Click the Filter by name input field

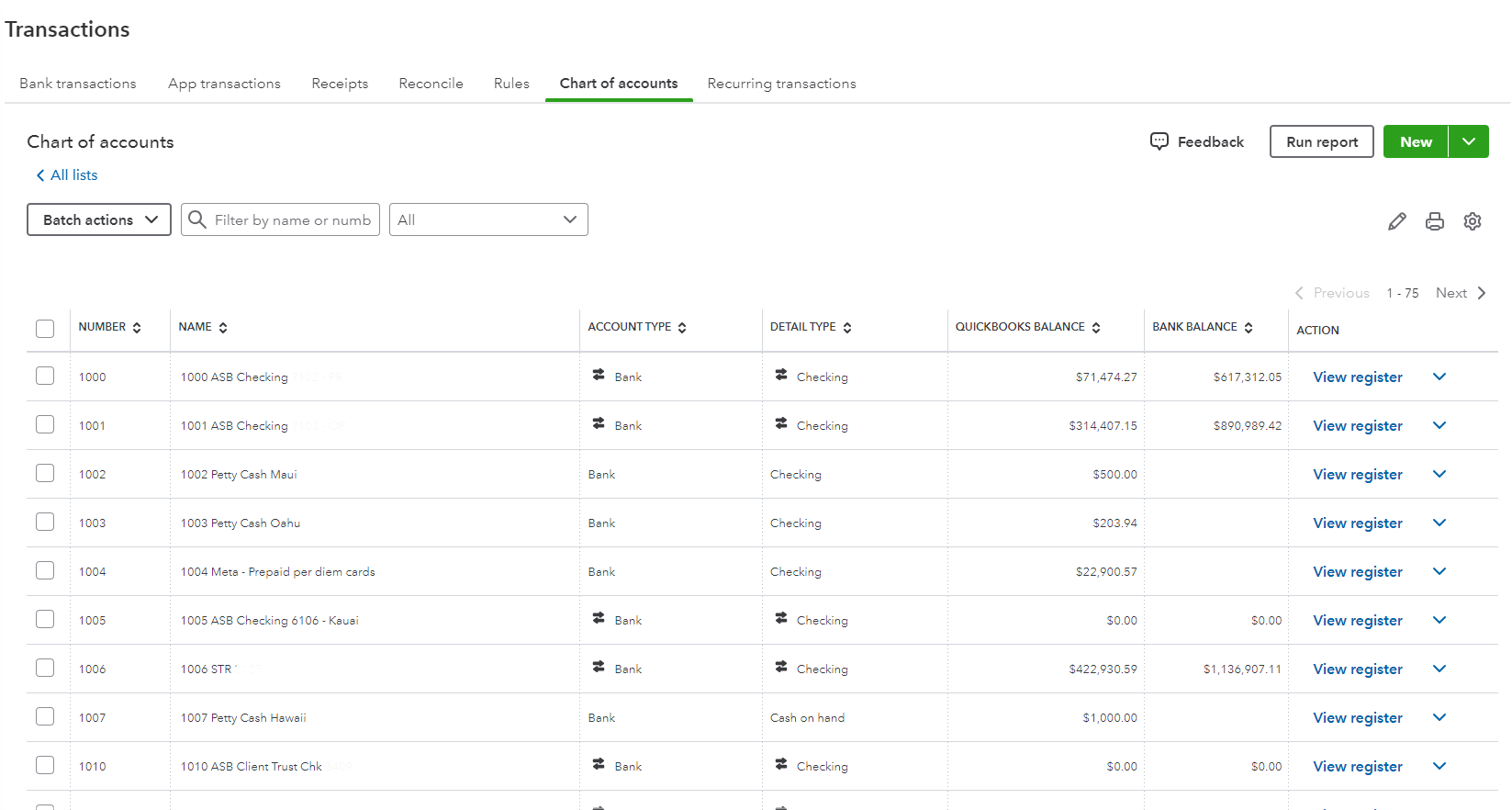[293, 219]
